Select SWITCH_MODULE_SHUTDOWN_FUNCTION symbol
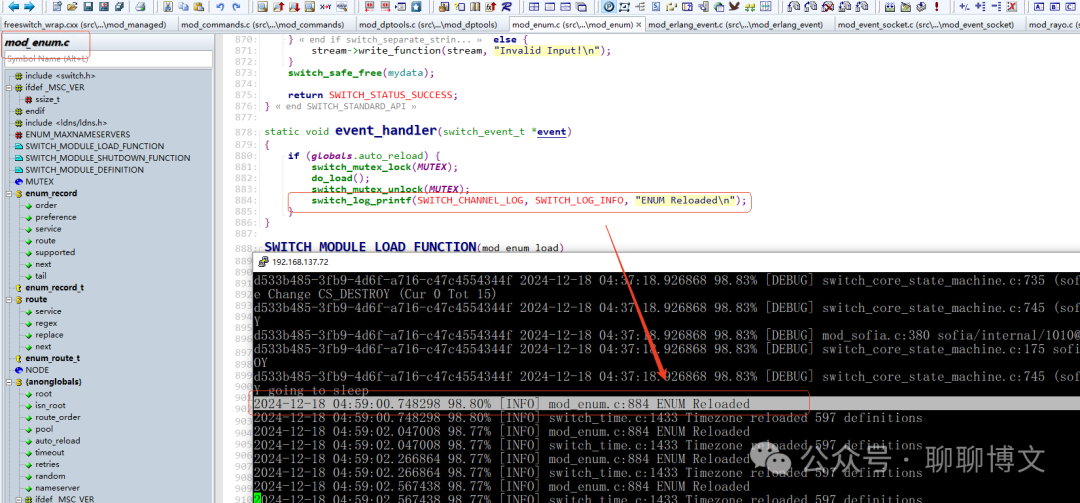The width and height of the screenshot is (1080, 503). coord(107,158)
